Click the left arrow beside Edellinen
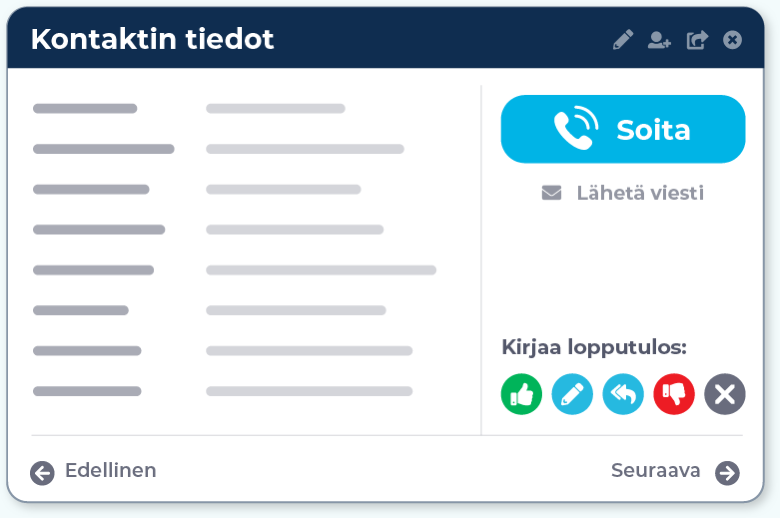The width and height of the screenshot is (780, 518). [42, 472]
